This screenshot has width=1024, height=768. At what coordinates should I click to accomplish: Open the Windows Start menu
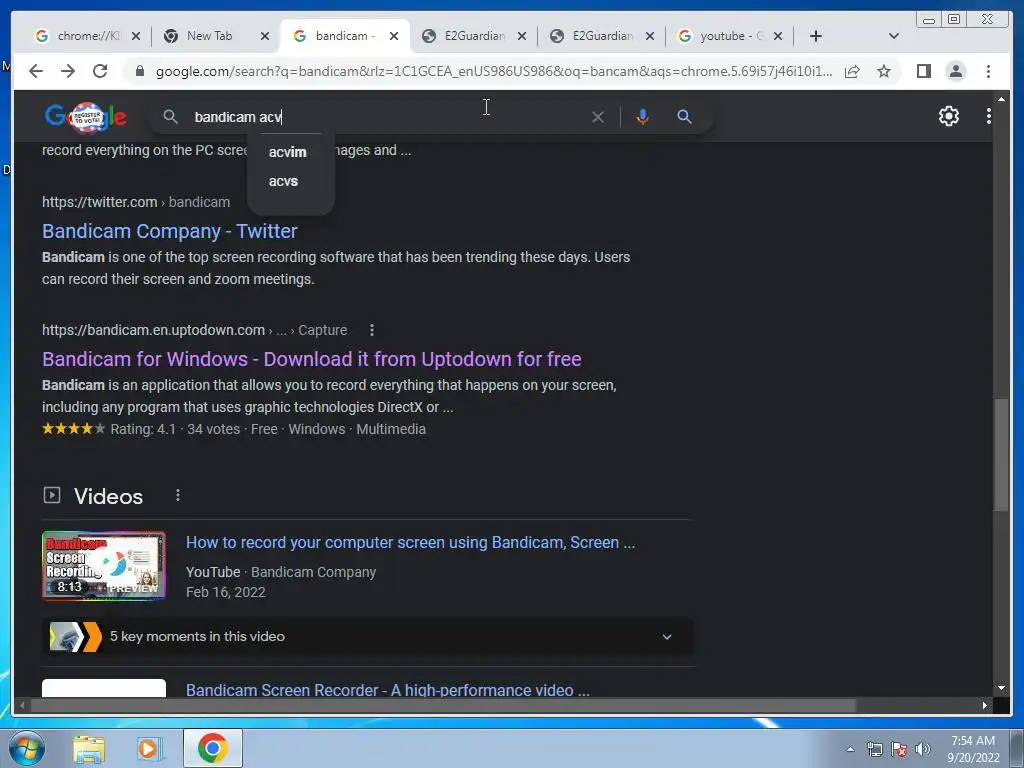coord(27,748)
